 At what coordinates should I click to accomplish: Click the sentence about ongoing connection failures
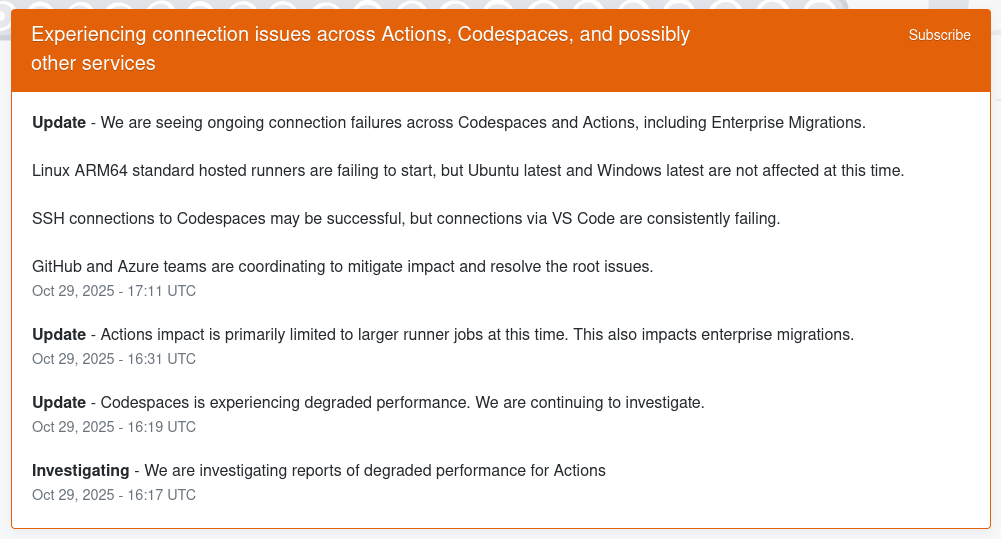(480, 123)
